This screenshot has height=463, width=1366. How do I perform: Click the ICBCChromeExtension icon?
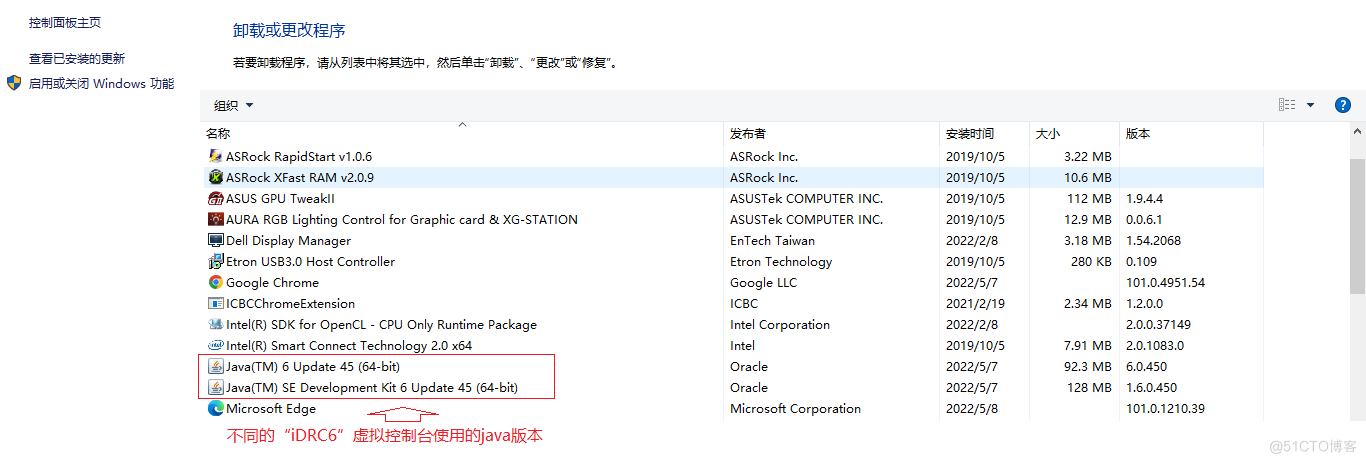215,303
